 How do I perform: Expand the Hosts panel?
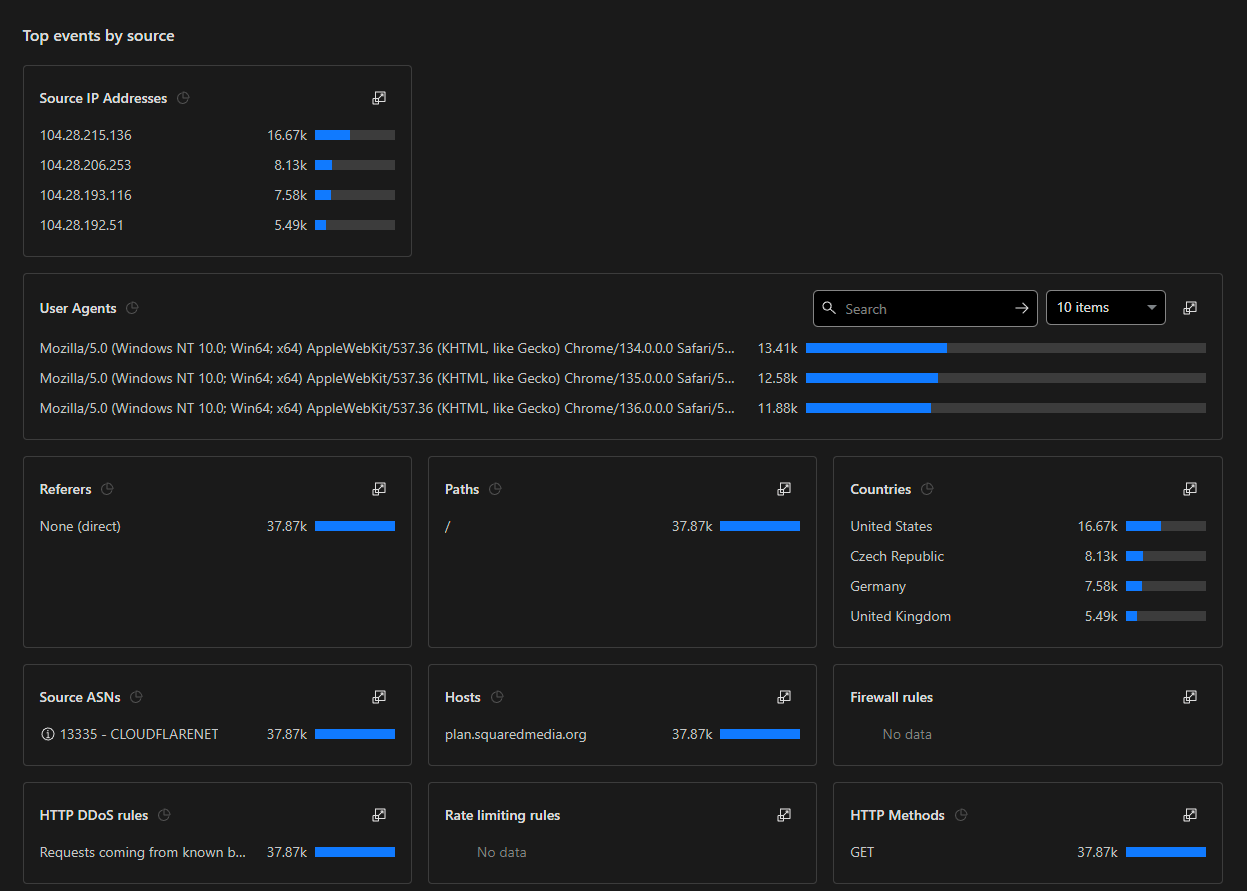[x=784, y=697]
